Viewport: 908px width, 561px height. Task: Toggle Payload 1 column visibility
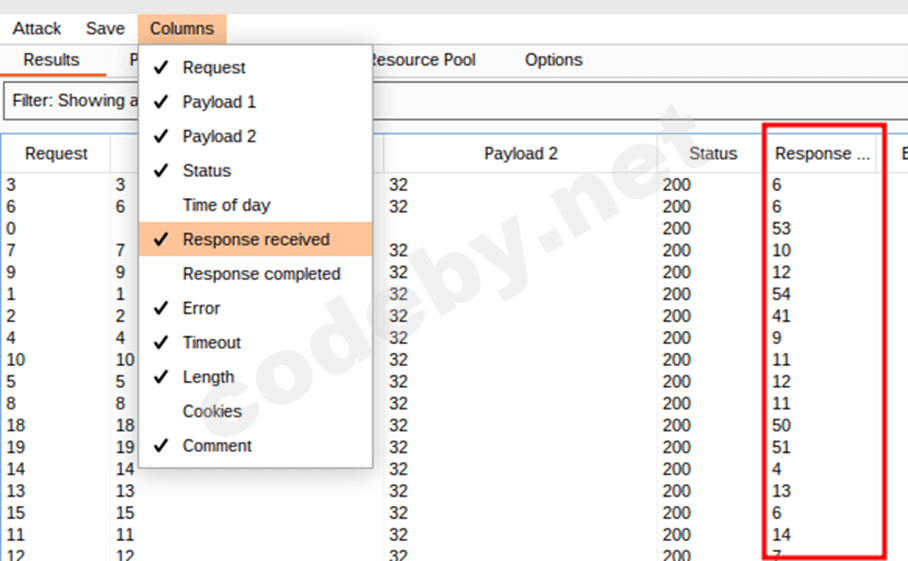pyautogui.click(x=218, y=102)
